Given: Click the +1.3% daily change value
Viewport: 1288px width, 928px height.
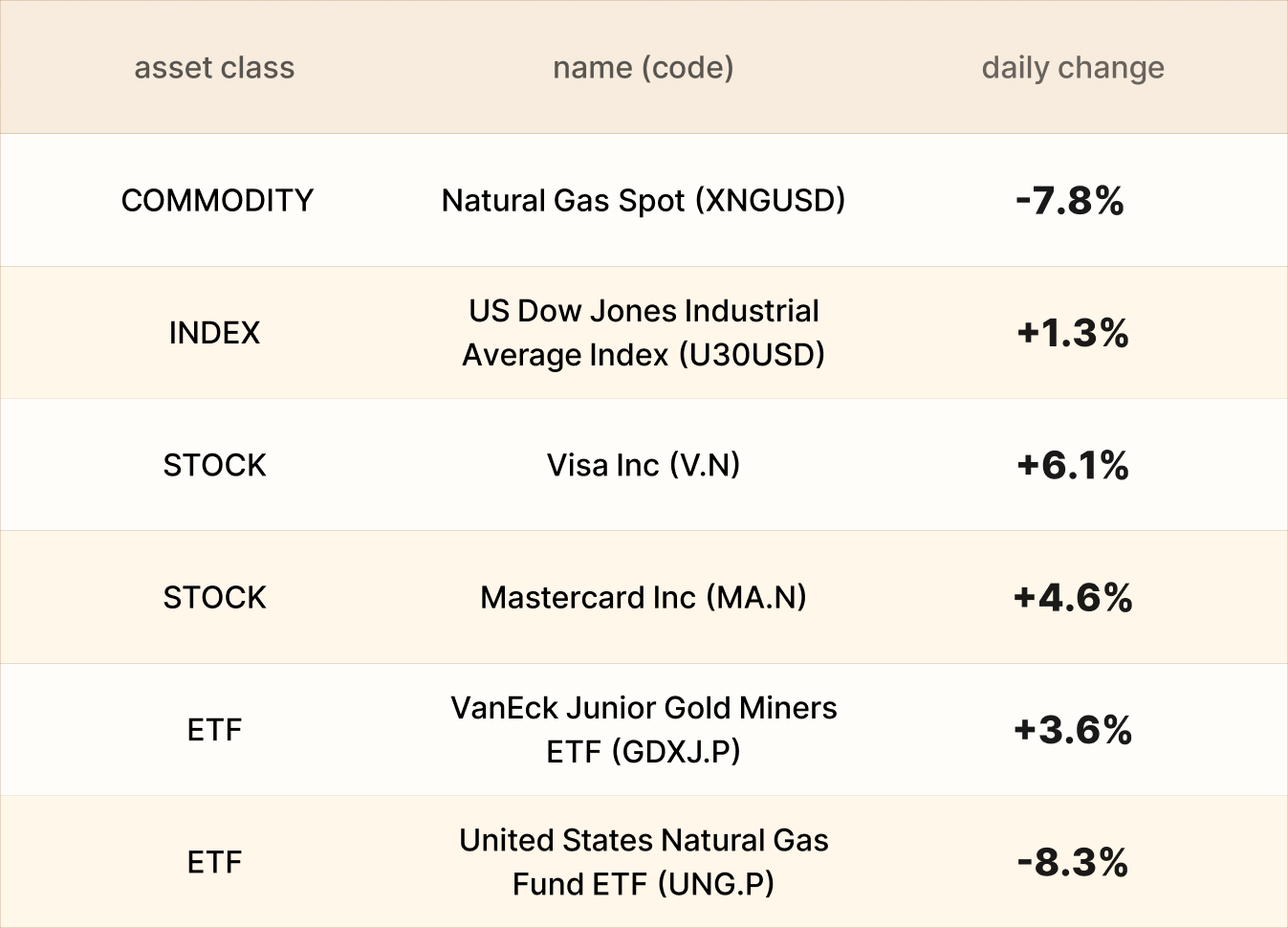Looking at the screenshot, I should click(x=1072, y=333).
